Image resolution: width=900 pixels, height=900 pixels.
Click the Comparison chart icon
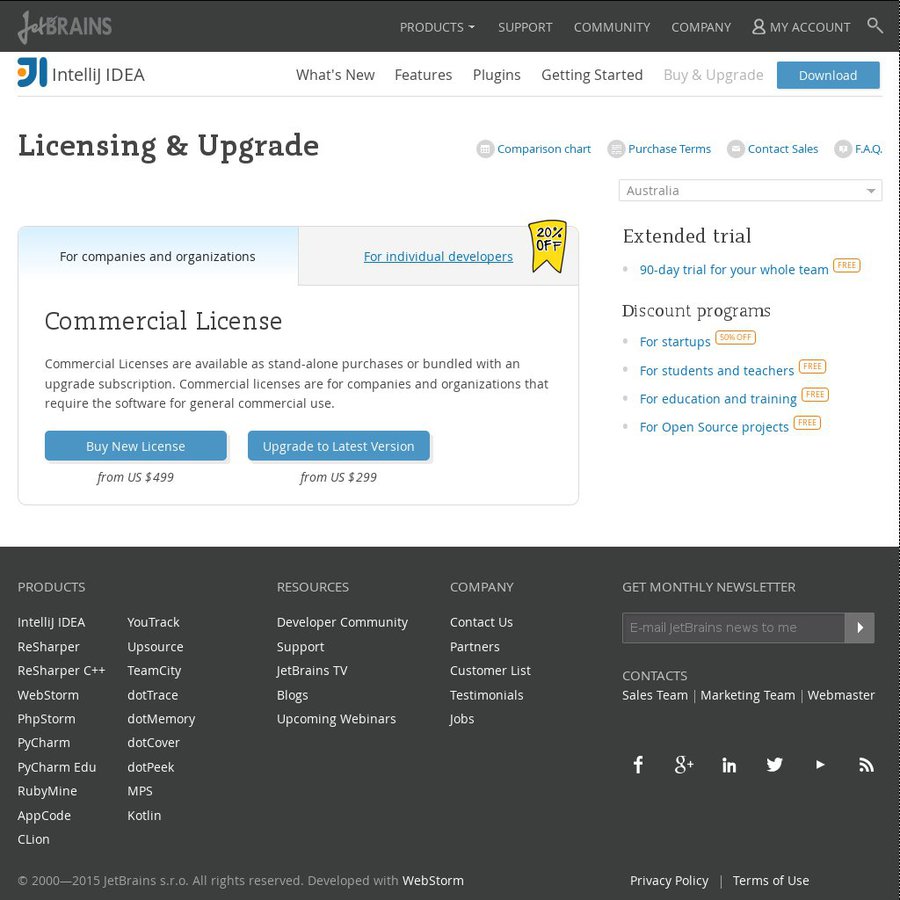(x=485, y=149)
